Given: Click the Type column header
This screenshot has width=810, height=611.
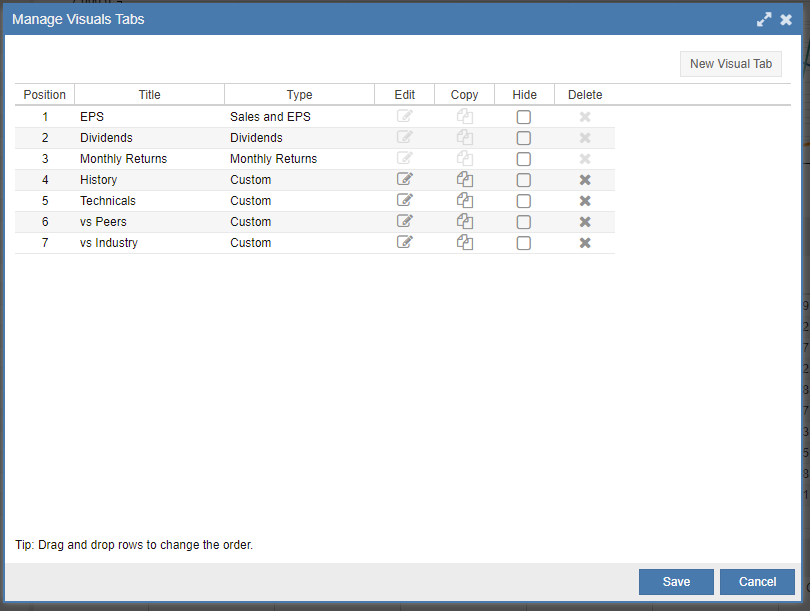Looking at the screenshot, I should [x=300, y=95].
